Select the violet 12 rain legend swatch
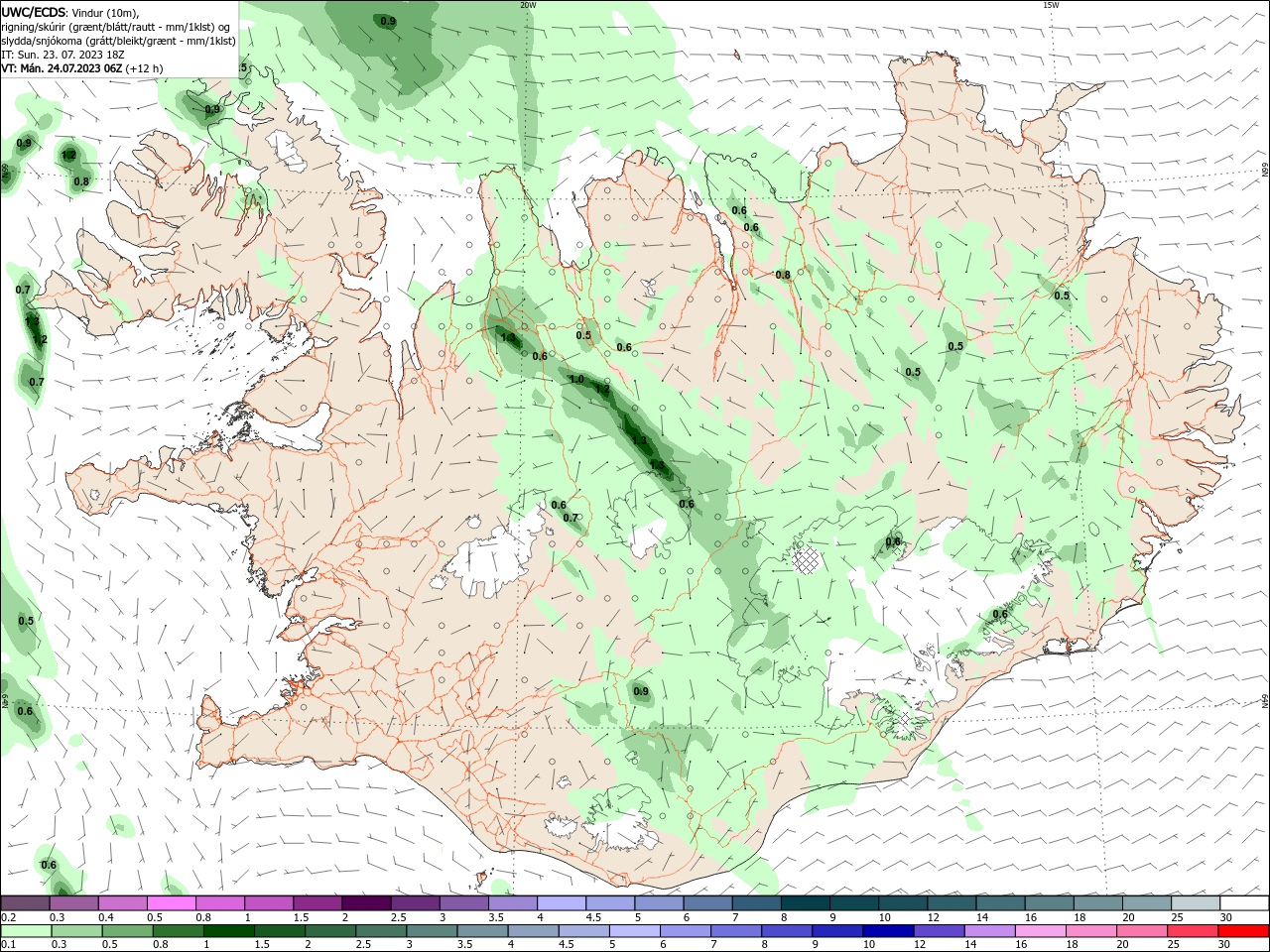The width and height of the screenshot is (1270, 952). point(940,931)
